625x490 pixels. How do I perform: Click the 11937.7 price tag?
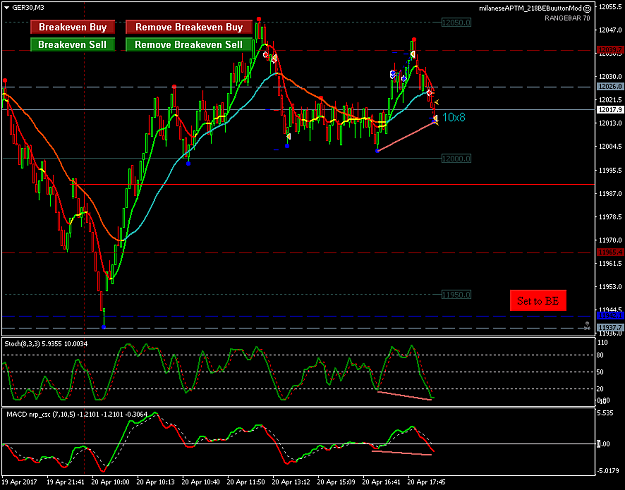tap(610, 327)
